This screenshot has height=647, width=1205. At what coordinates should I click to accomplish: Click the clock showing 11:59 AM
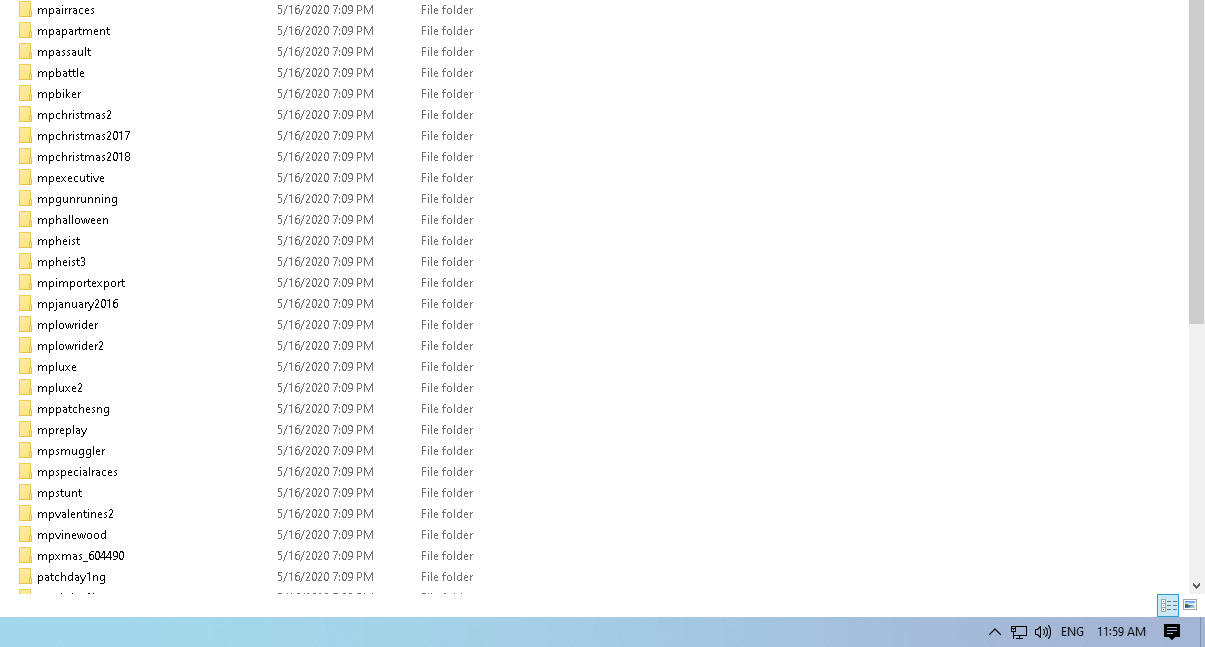(1121, 631)
